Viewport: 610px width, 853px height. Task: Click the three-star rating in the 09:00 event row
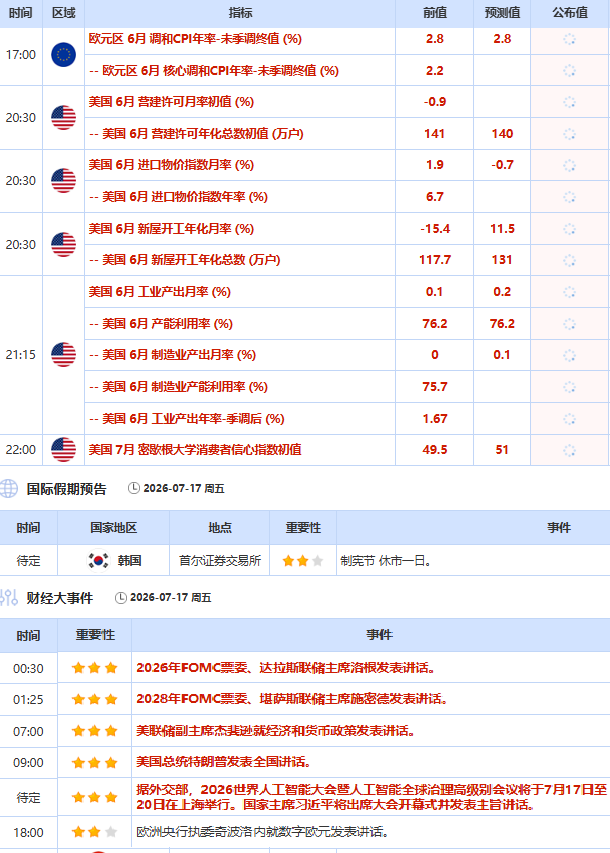(95, 763)
